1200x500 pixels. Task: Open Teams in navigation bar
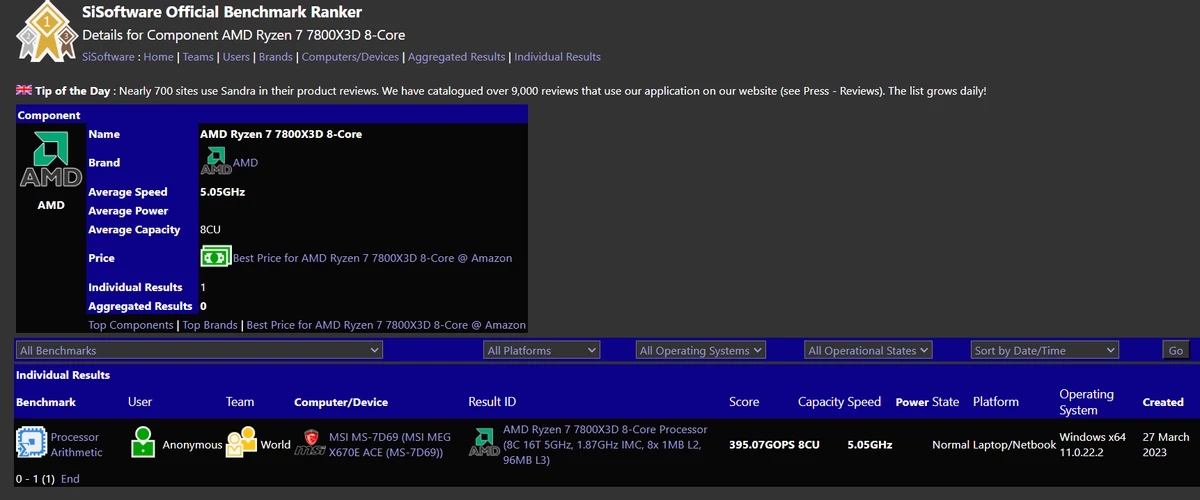[x=198, y=57]
